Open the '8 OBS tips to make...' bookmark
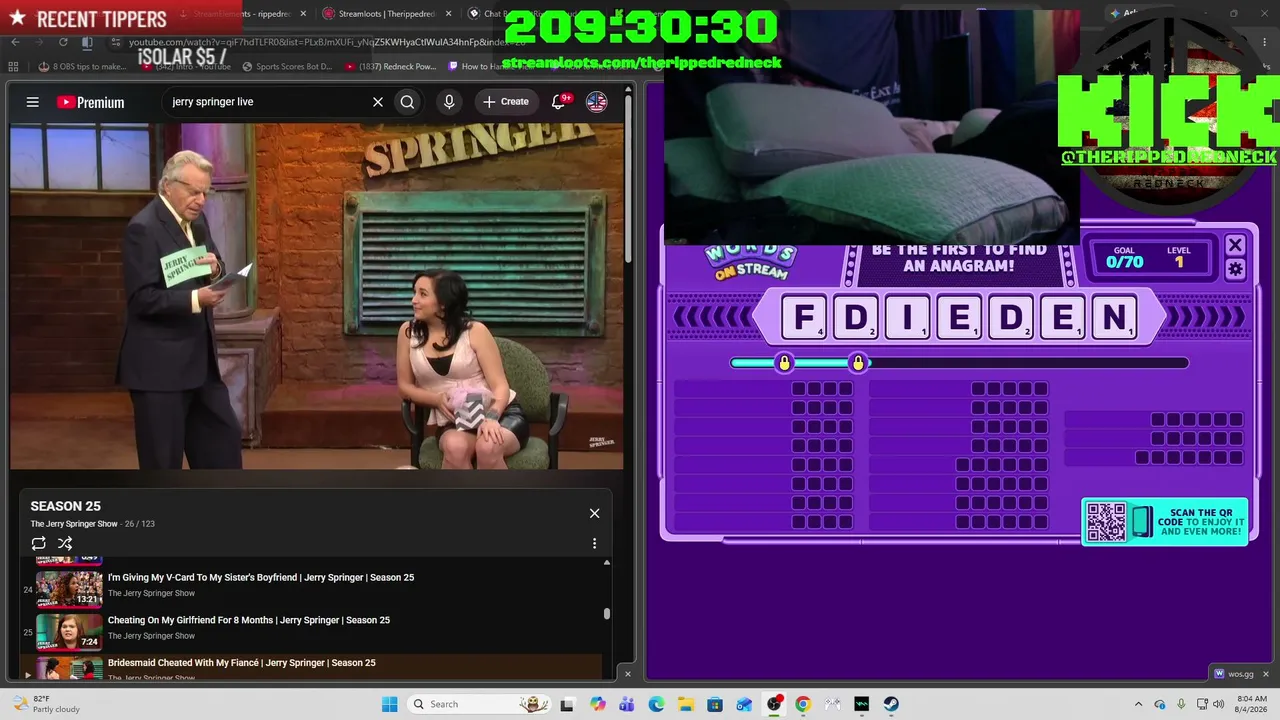Viewport: 1280px width, 720px height. point(83,67)
